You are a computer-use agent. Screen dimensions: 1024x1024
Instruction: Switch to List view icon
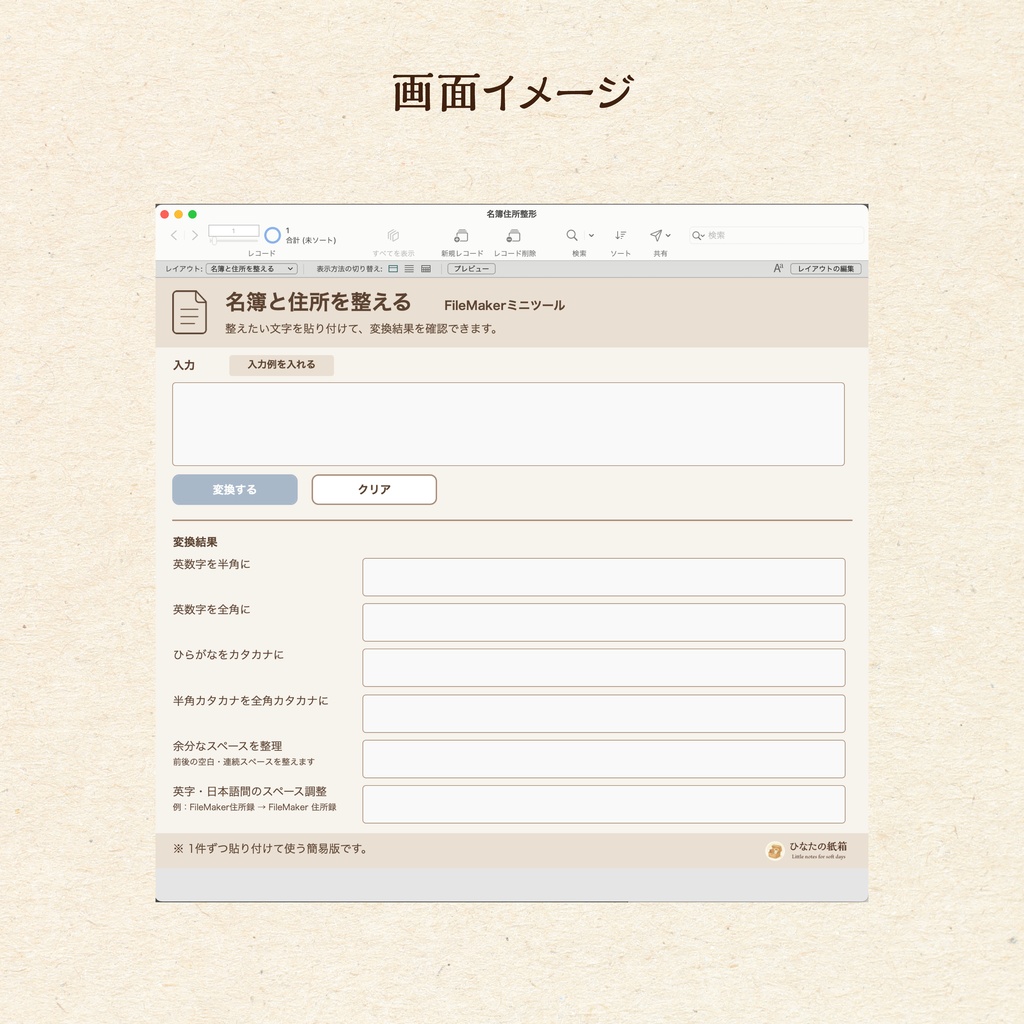tap(409, 268)
